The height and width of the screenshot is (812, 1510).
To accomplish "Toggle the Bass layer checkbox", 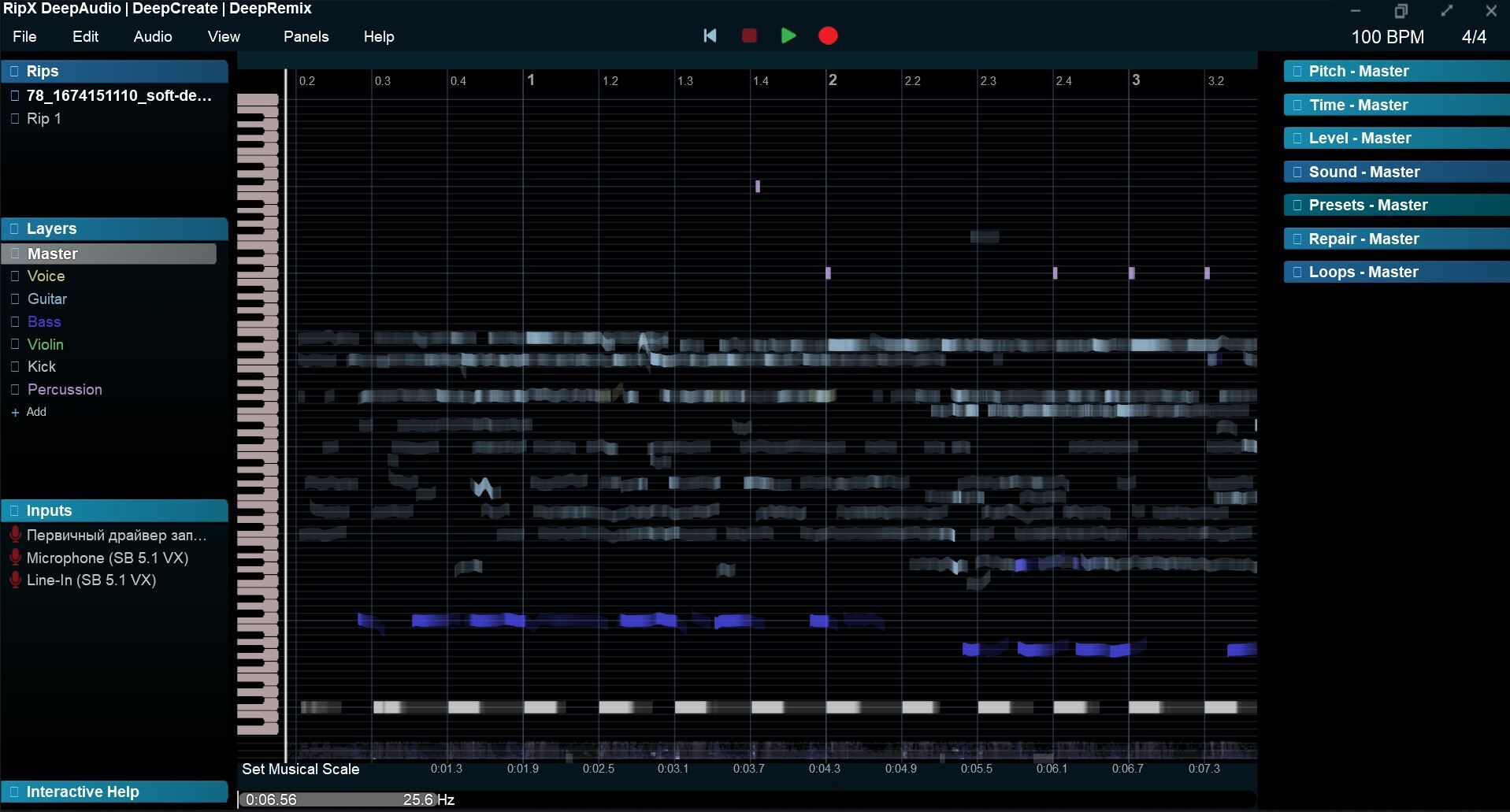I will [15, 321].
